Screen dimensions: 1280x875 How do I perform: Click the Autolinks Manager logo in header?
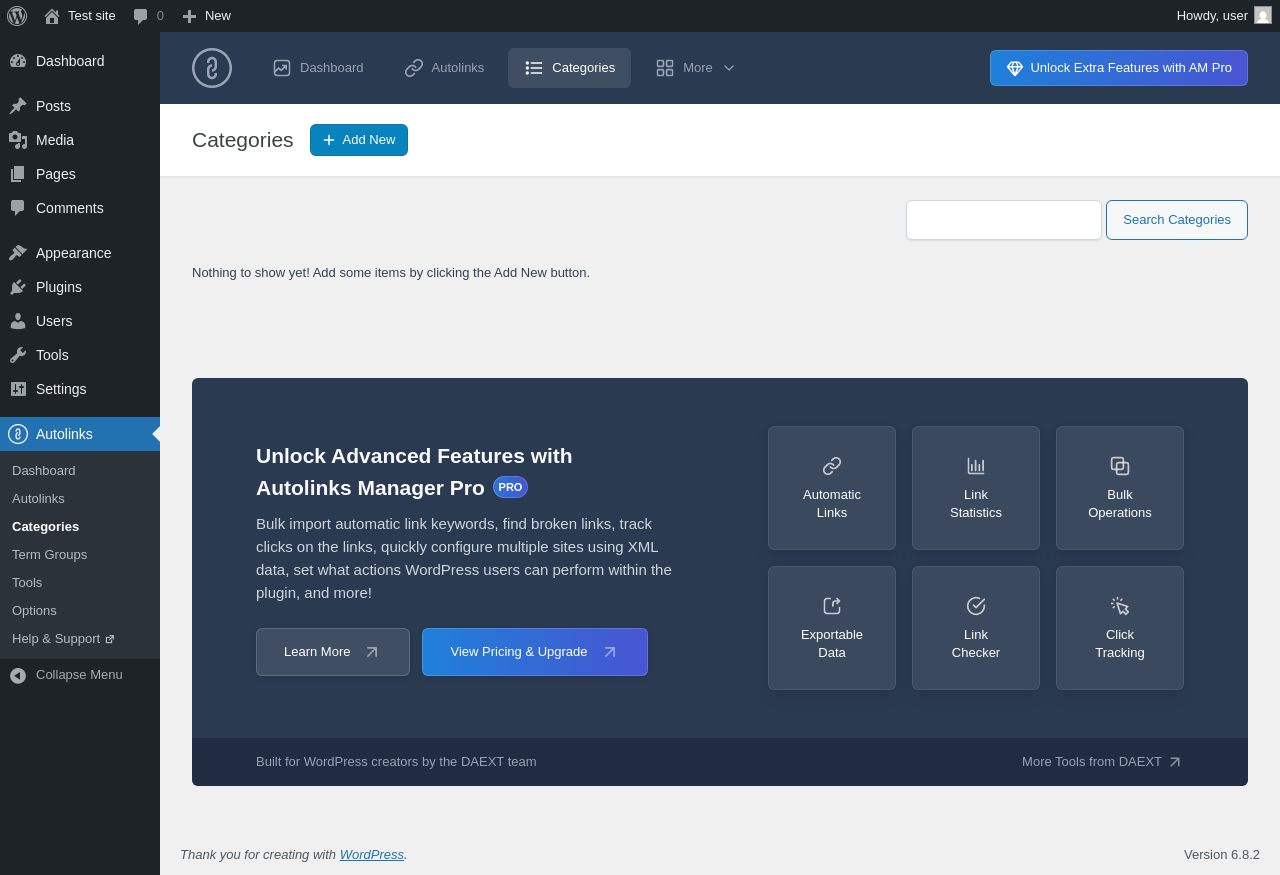[x=212, y=68]
